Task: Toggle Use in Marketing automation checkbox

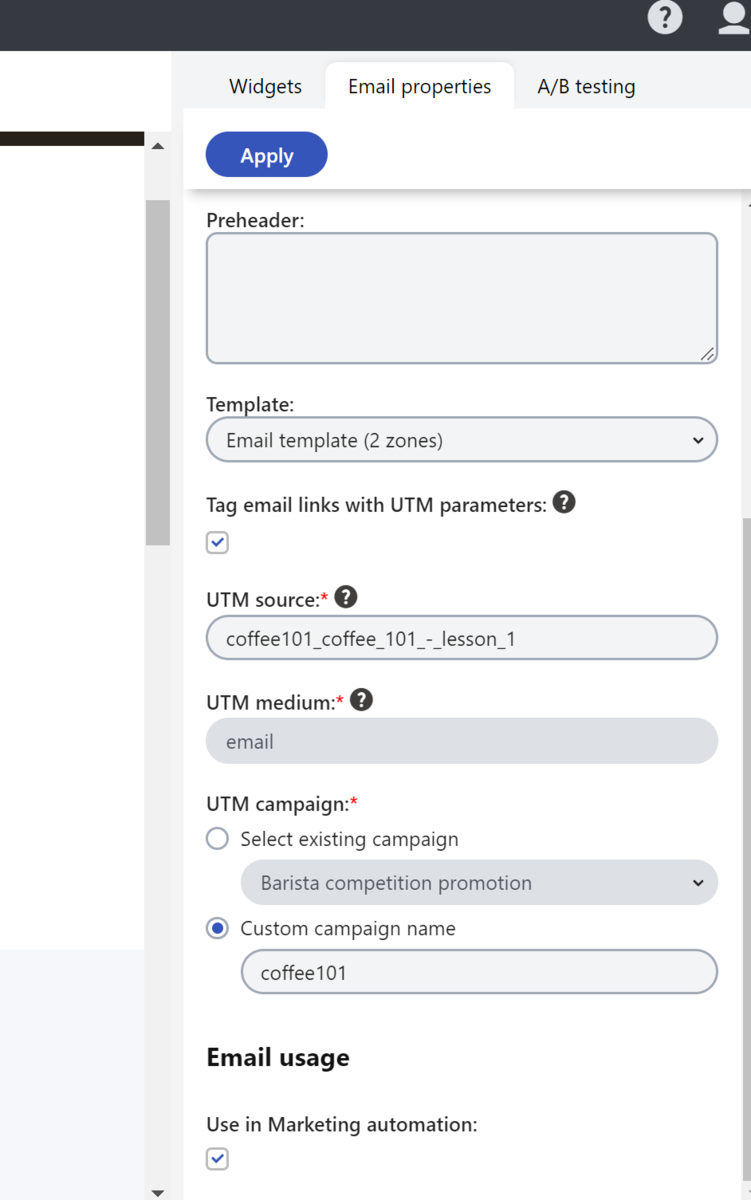Action: tap(218, 1159)
